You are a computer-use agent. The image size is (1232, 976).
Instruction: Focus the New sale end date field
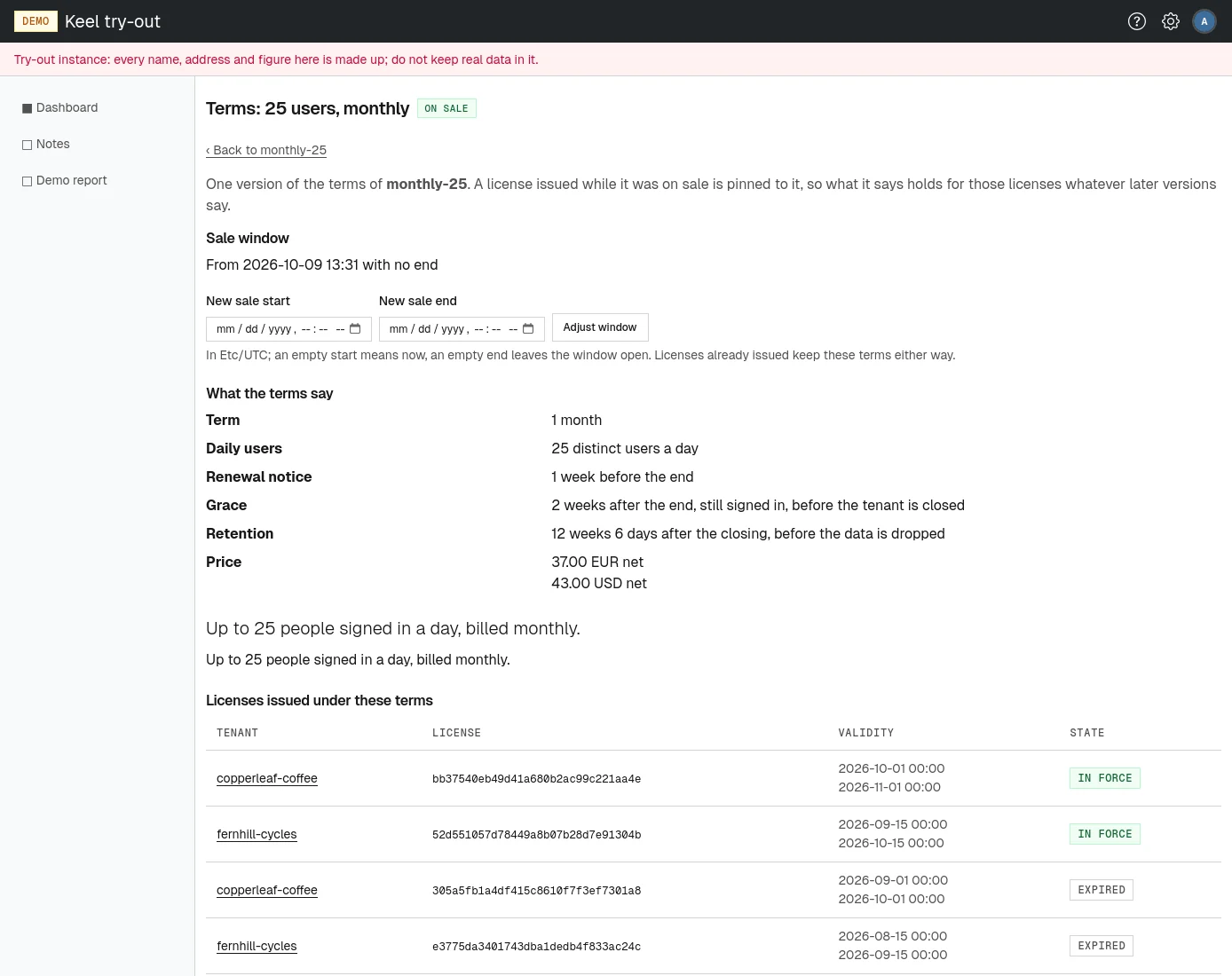(462, 328)
